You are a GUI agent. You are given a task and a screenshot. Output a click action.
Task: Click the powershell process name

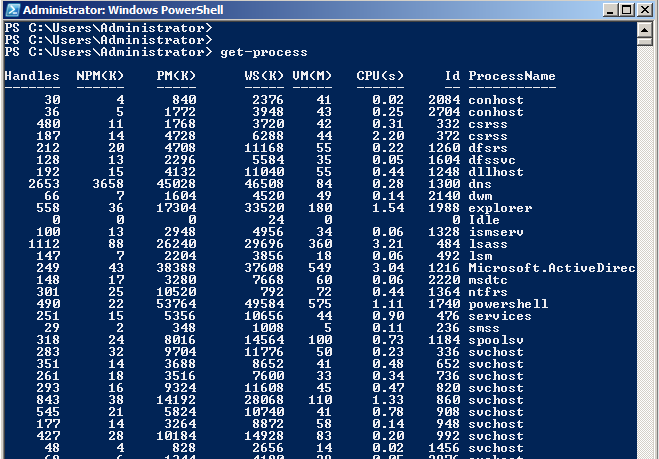pyautogui.click(x=509, y=304)
